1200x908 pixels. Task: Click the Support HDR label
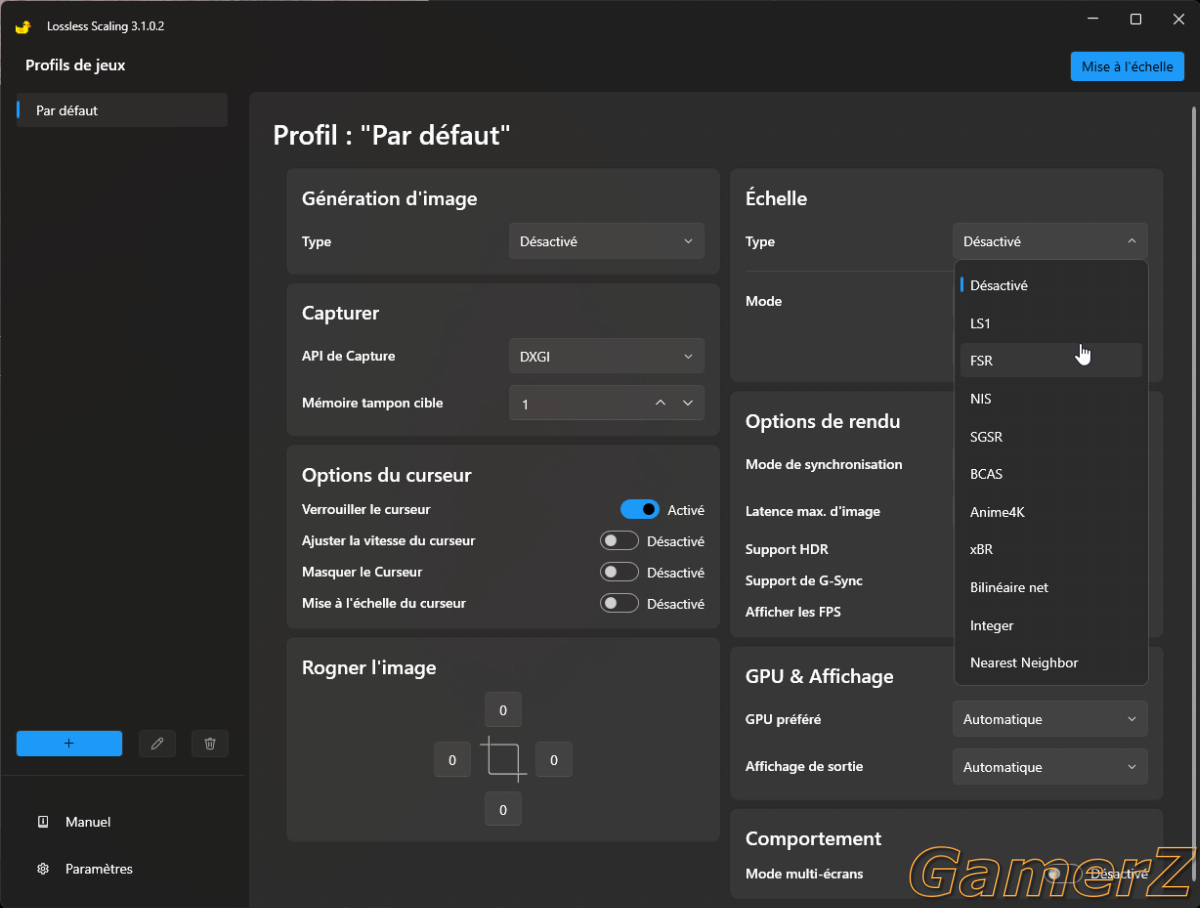(x=787, y=549)
